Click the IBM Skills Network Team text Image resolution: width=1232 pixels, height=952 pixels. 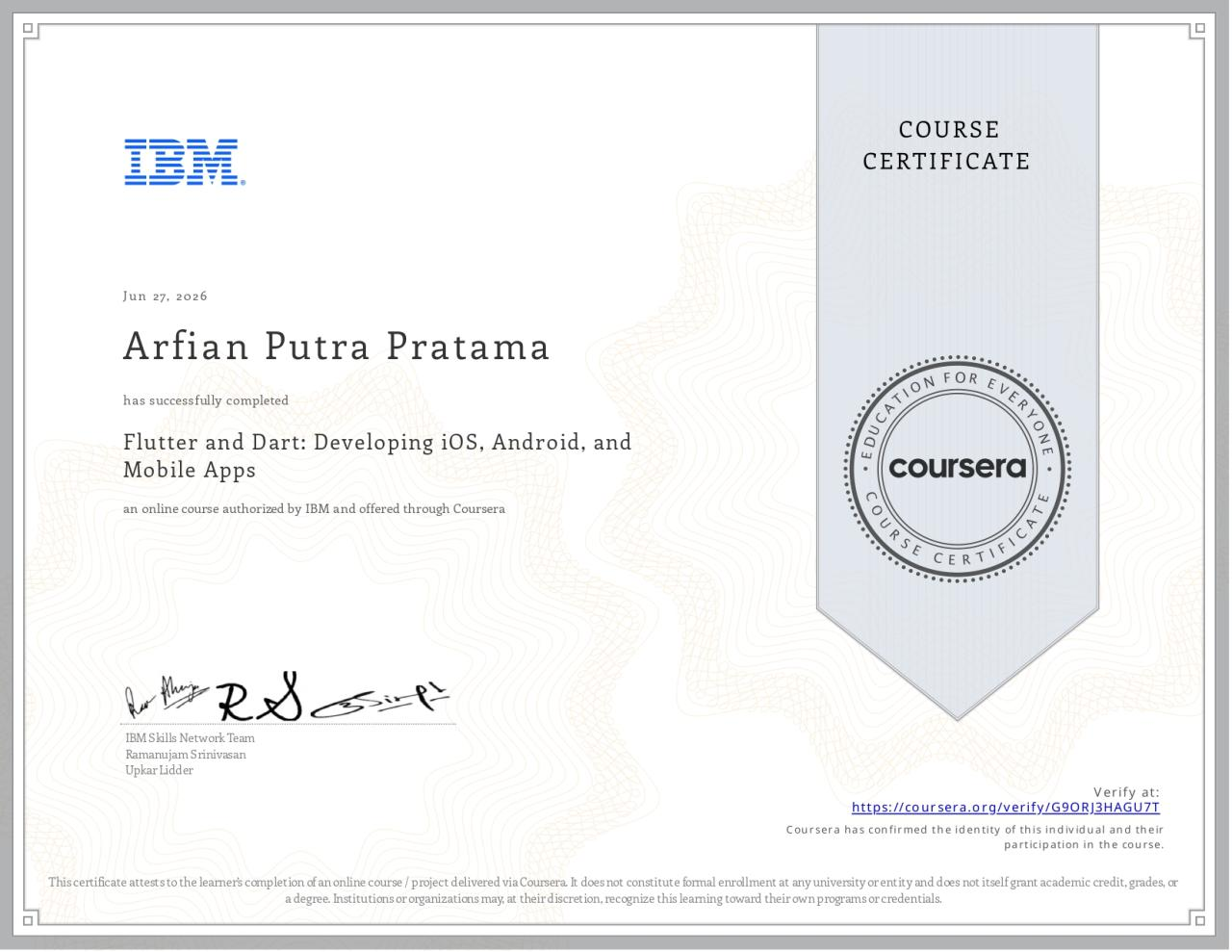tap(191, 738)
